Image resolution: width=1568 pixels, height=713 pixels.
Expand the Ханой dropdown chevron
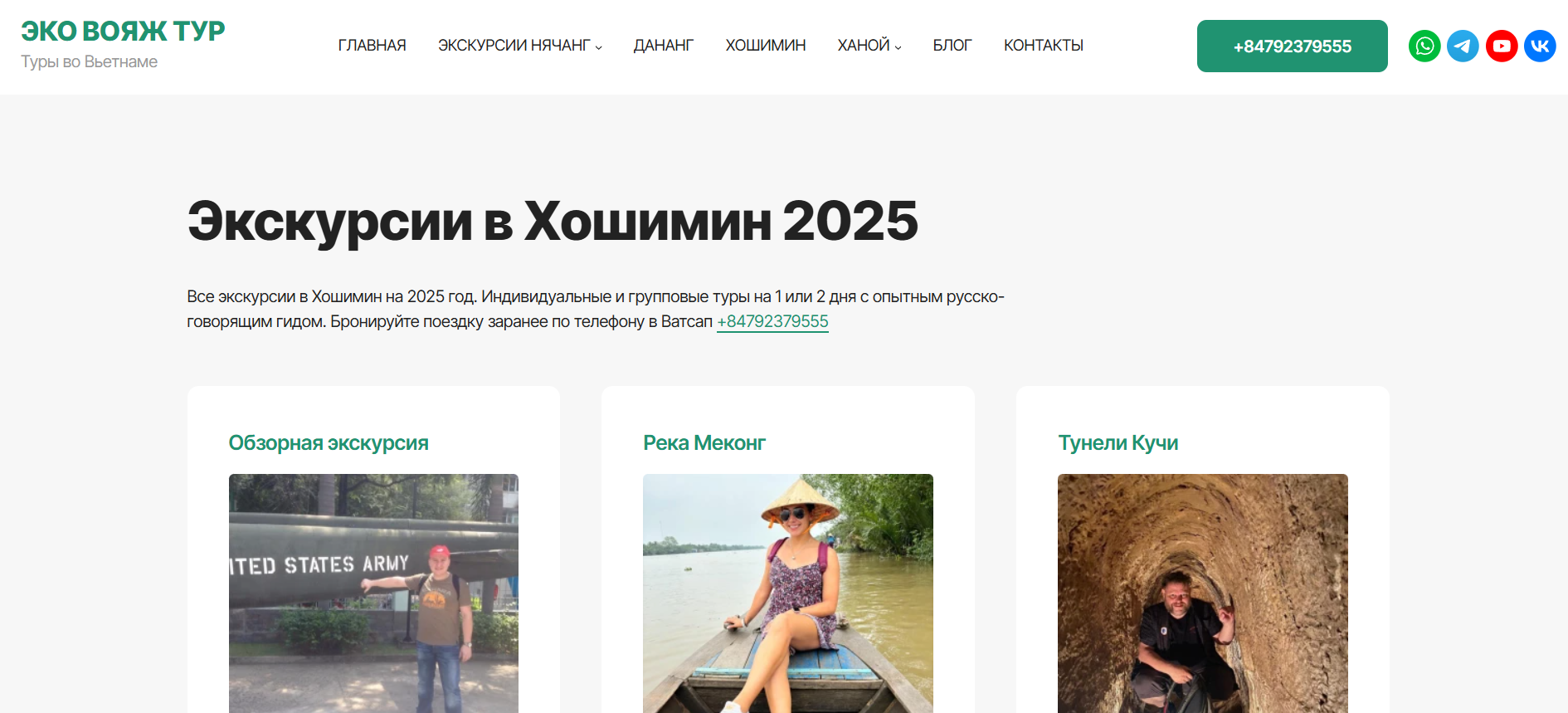point(898,47)
